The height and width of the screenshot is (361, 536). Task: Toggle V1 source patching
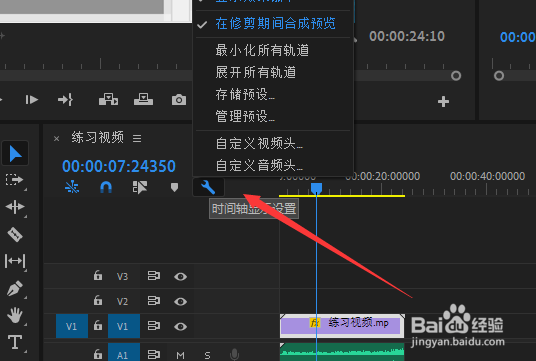[x=72, y=326]
